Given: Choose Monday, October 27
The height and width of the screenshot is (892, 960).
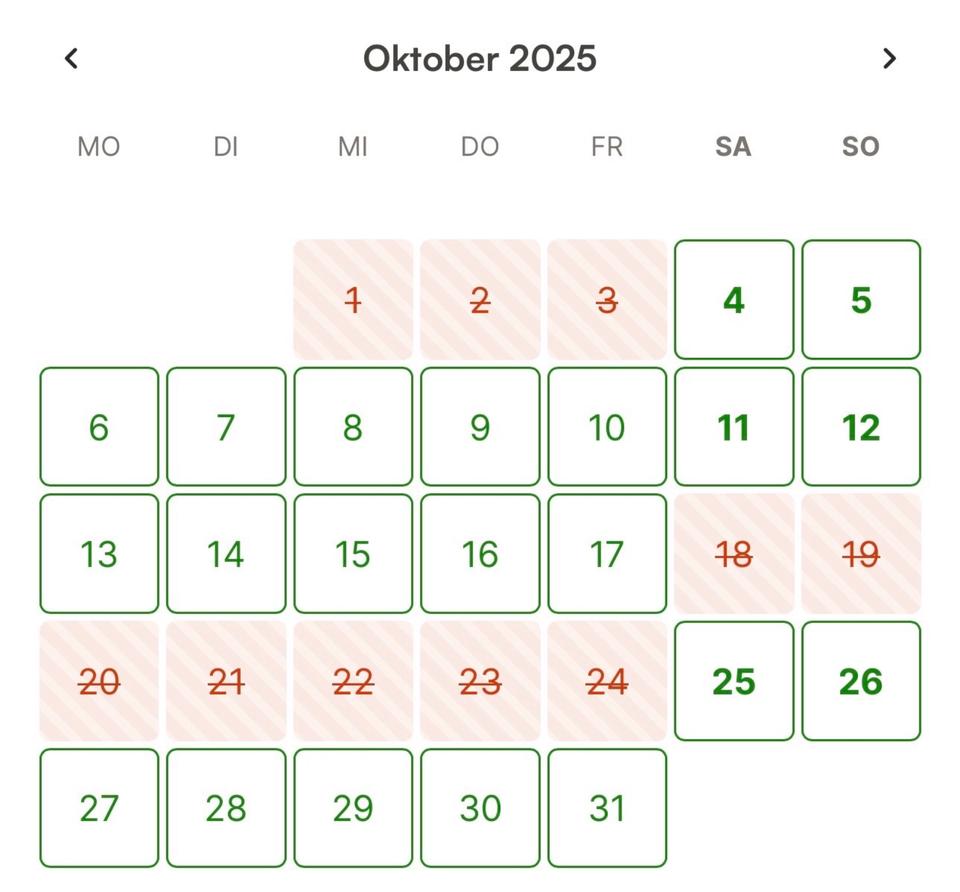Looking at the screenshot, I should tap(99, 808).
